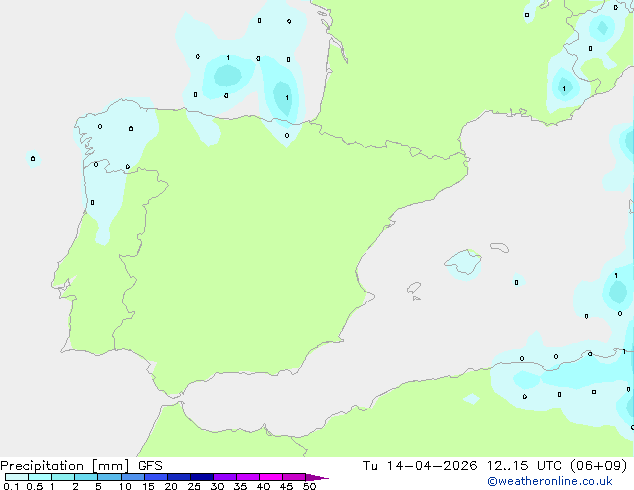Click the '(06+09)' forecast run text
The height and width of the screenshot is (490, 634).
pos(599,466)
